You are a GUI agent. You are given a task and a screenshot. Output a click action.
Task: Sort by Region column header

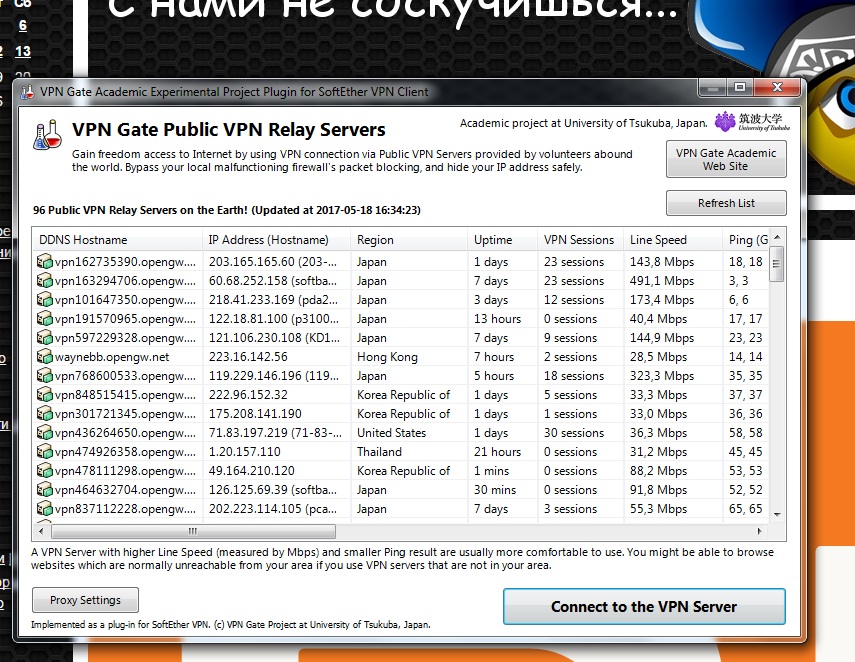409,240
